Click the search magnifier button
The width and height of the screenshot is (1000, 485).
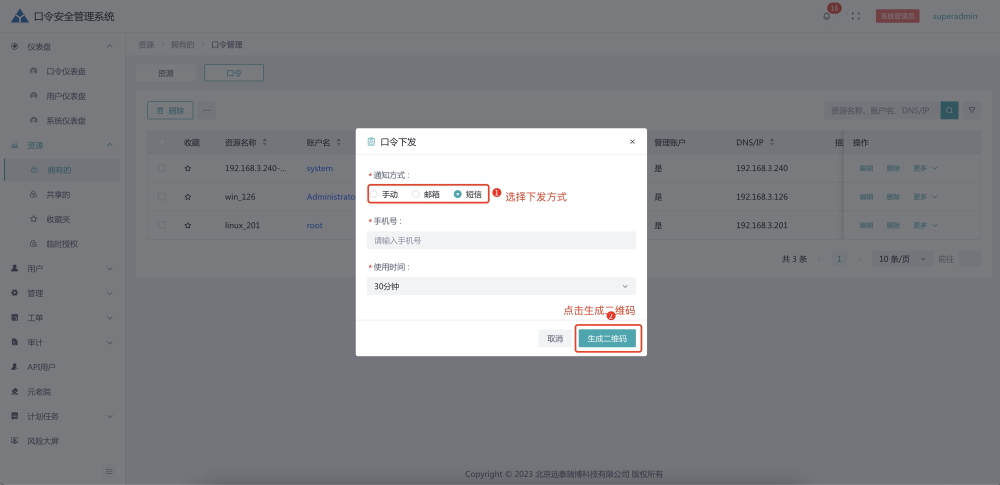coord(949,110)
